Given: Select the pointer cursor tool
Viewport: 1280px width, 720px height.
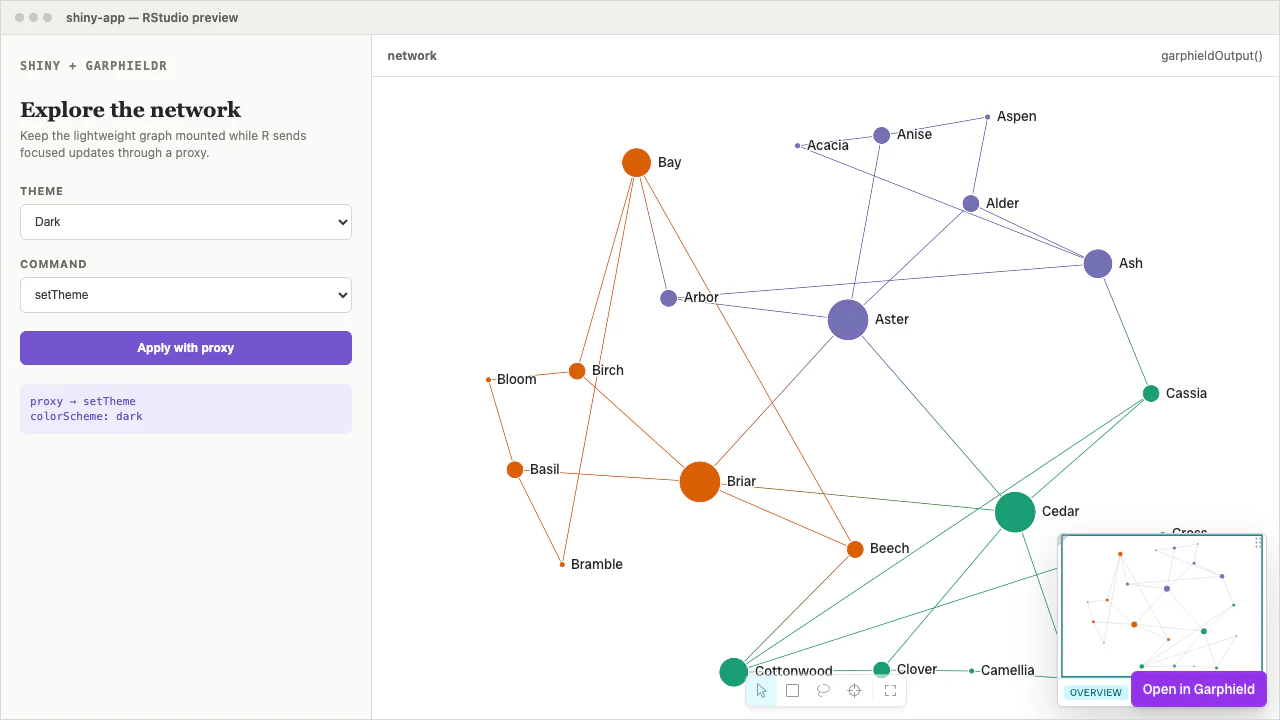Looking at the screenshot, I should (762, 691).
